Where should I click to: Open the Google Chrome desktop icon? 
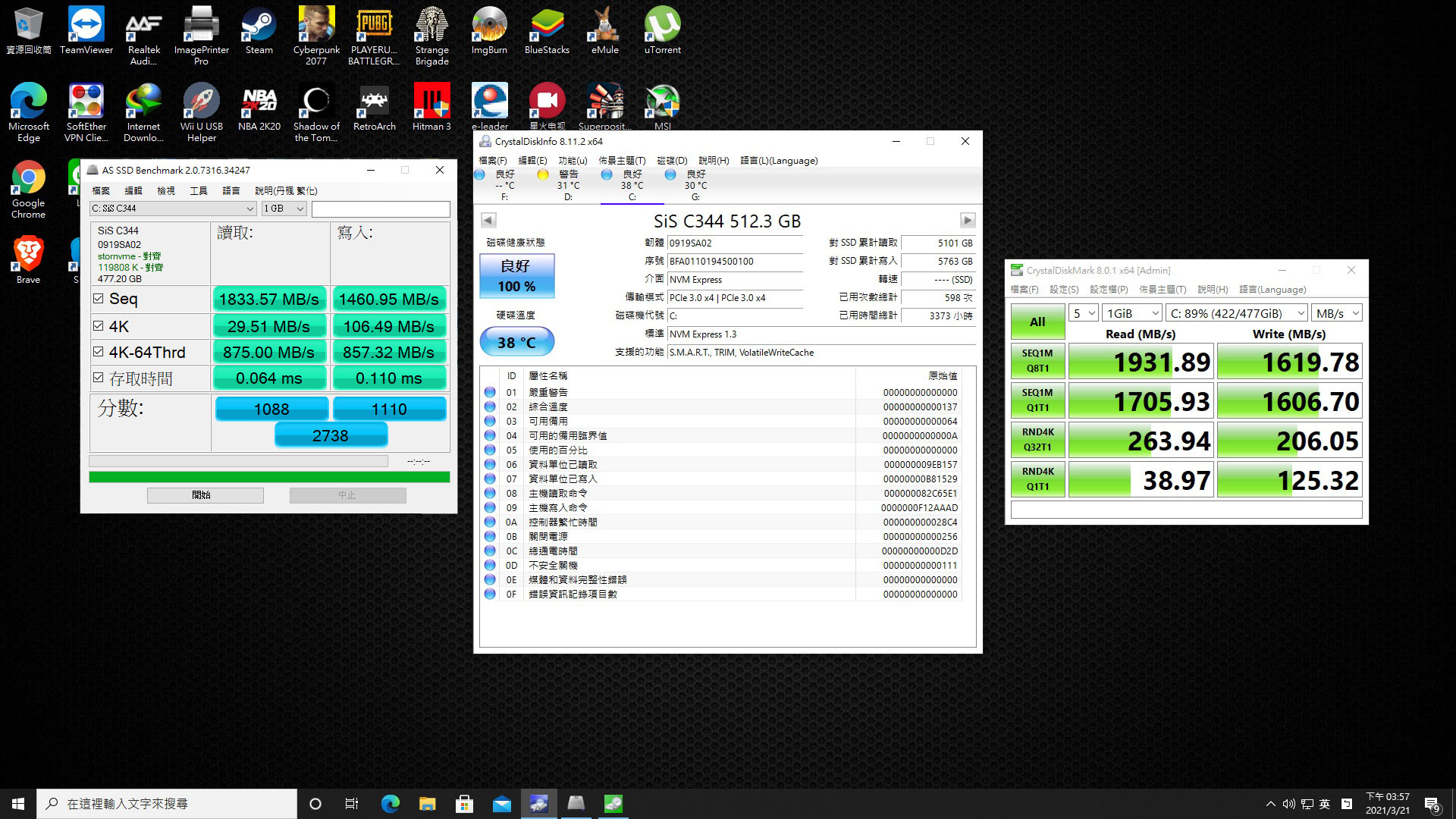pyautogui.click(x=29, y=190)
